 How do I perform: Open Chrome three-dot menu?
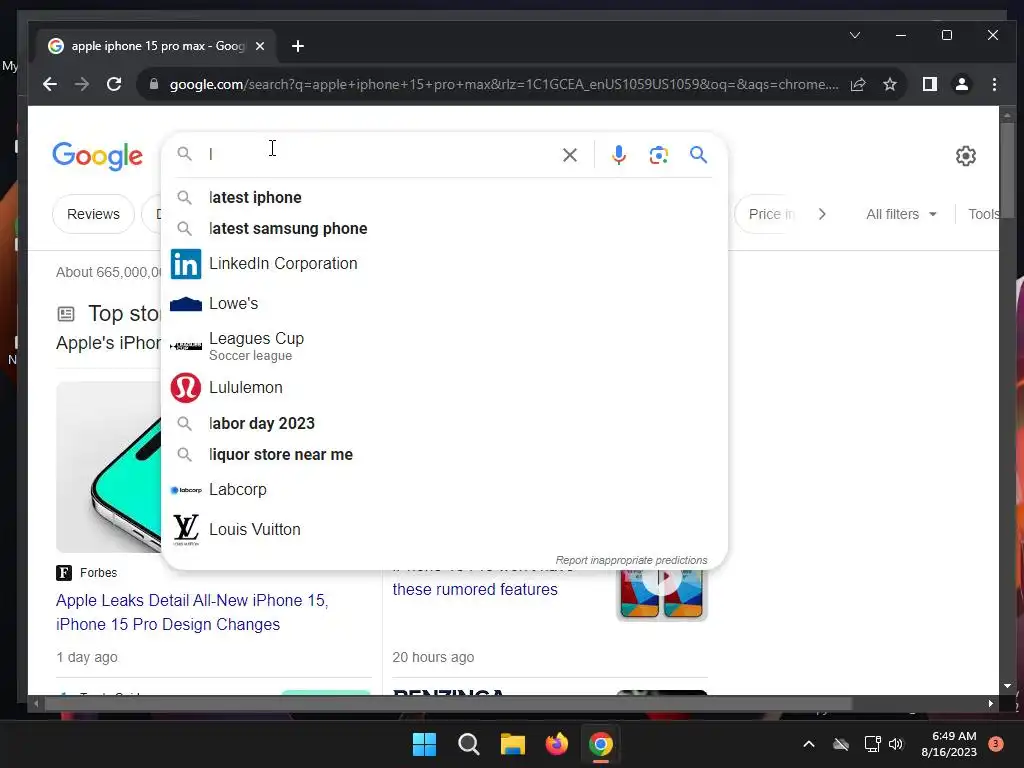click(x=994, y=84)
